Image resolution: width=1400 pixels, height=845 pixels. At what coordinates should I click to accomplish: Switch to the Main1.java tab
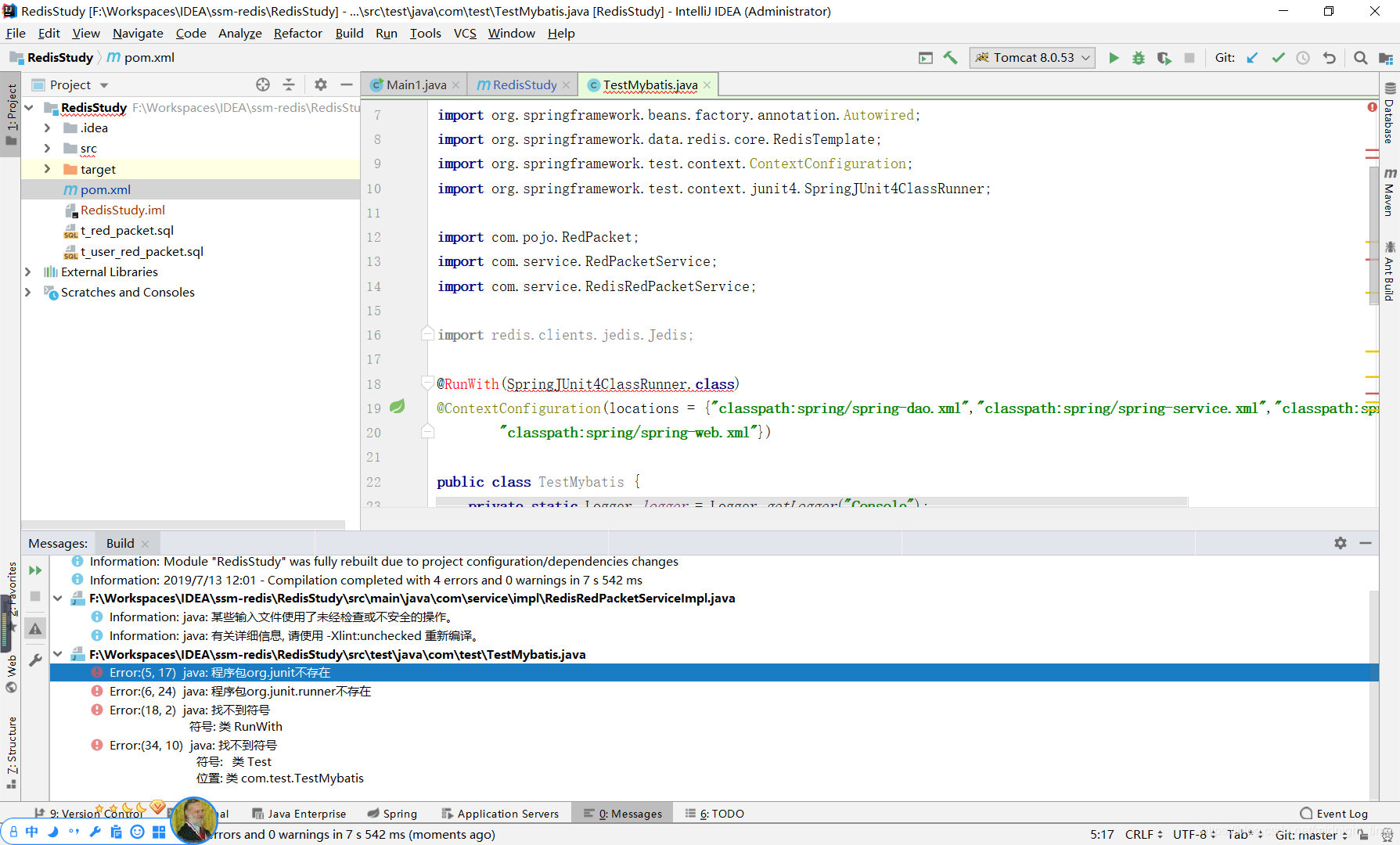[x=416, y=84]
